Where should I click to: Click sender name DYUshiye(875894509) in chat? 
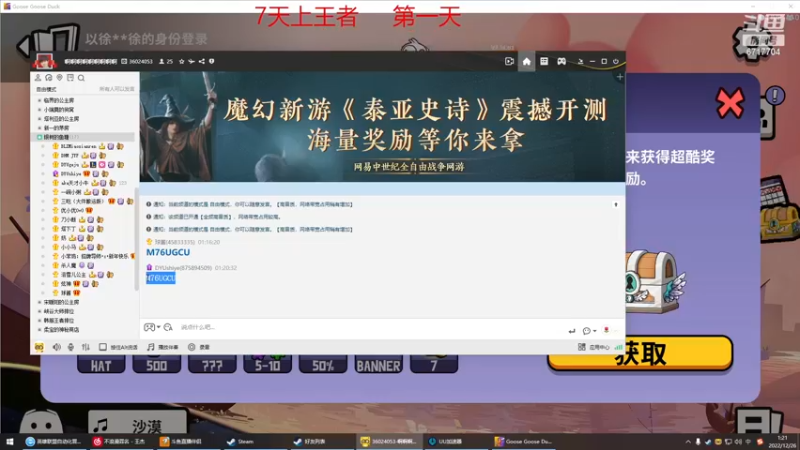coord(183,267)
